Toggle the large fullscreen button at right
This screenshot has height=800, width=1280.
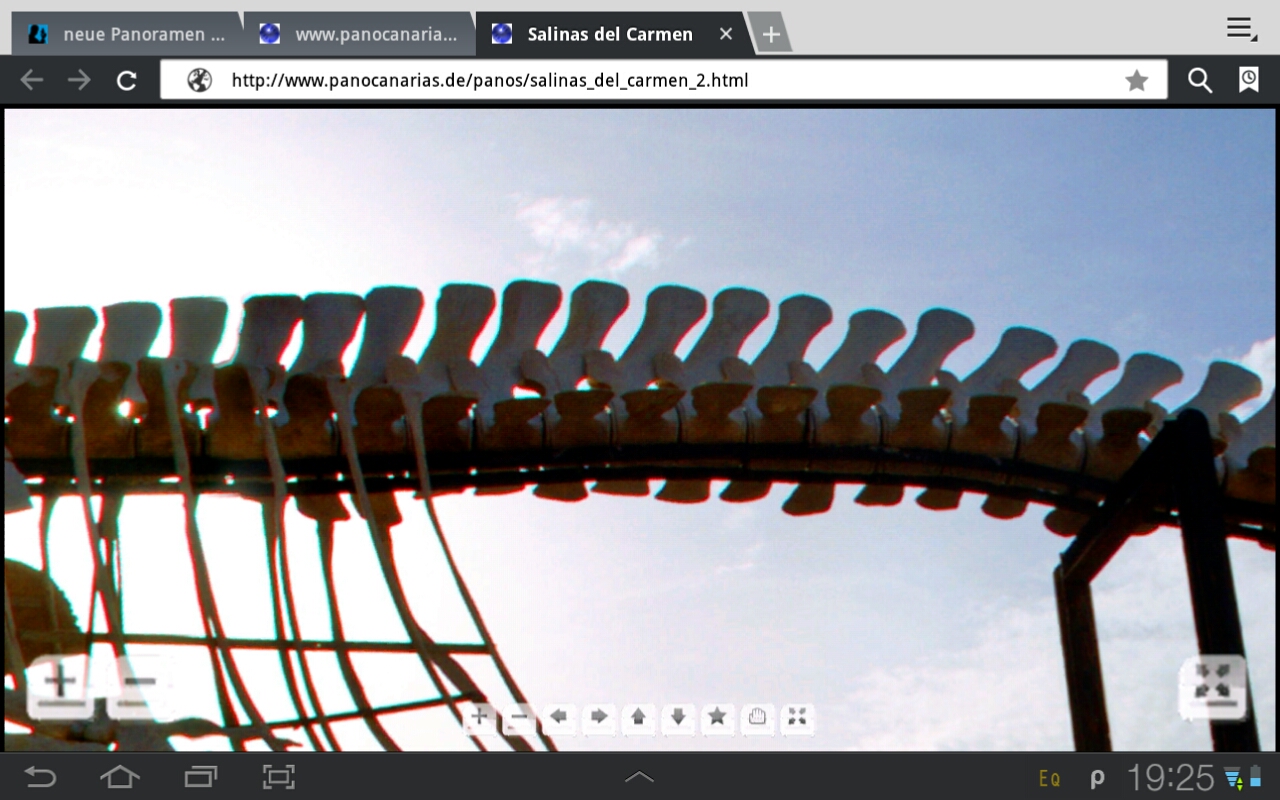1212,686
